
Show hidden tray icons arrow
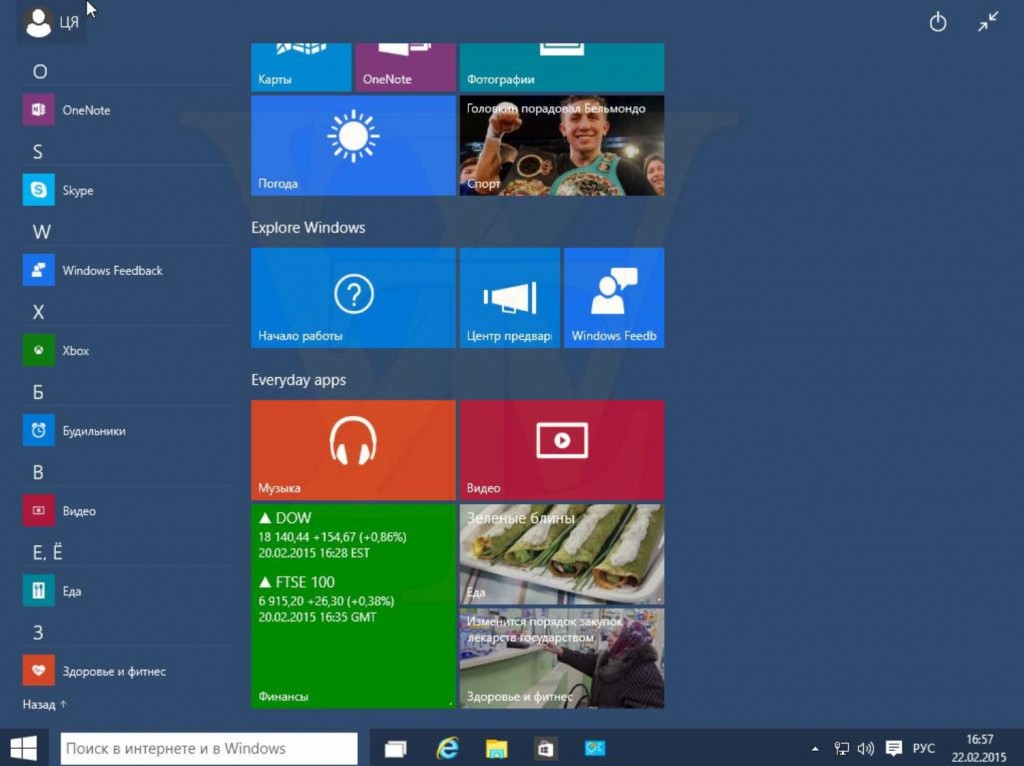(815, 749)
